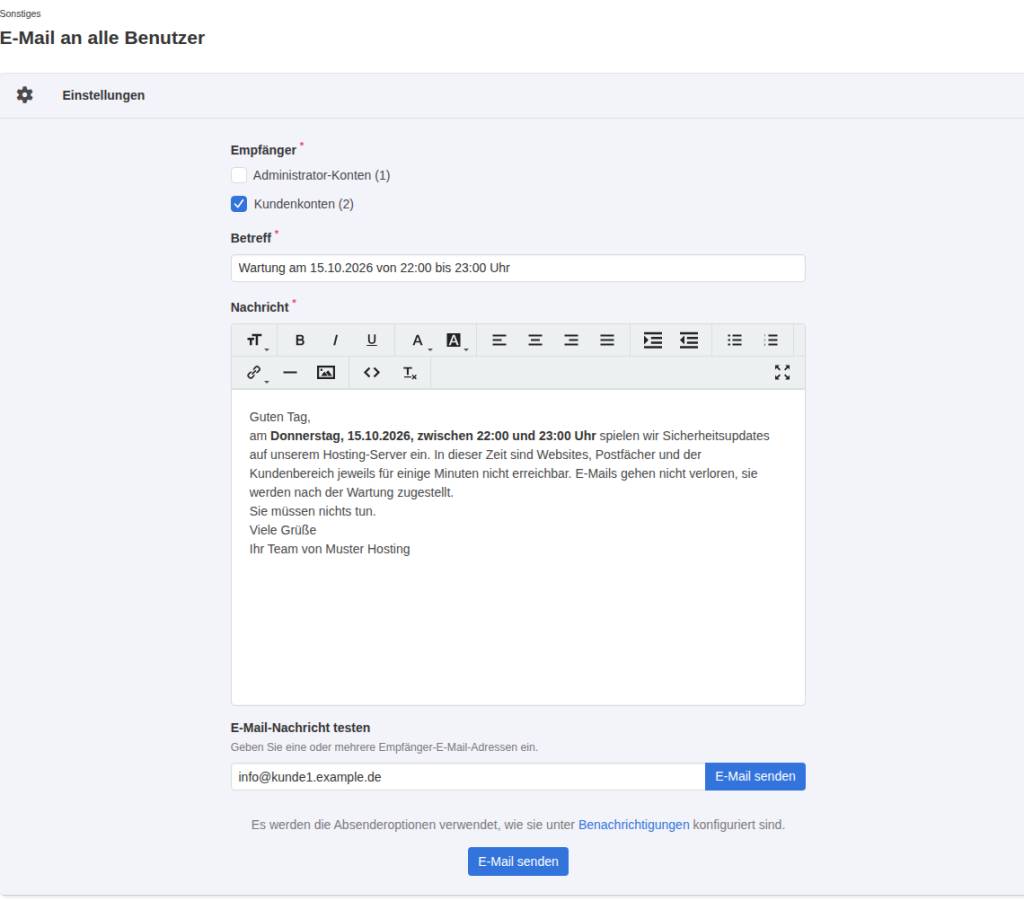The image size is (1024, 901).
Task: Click the Einstellungen section header
Action: pyautogui.click(x=103, y=95)
